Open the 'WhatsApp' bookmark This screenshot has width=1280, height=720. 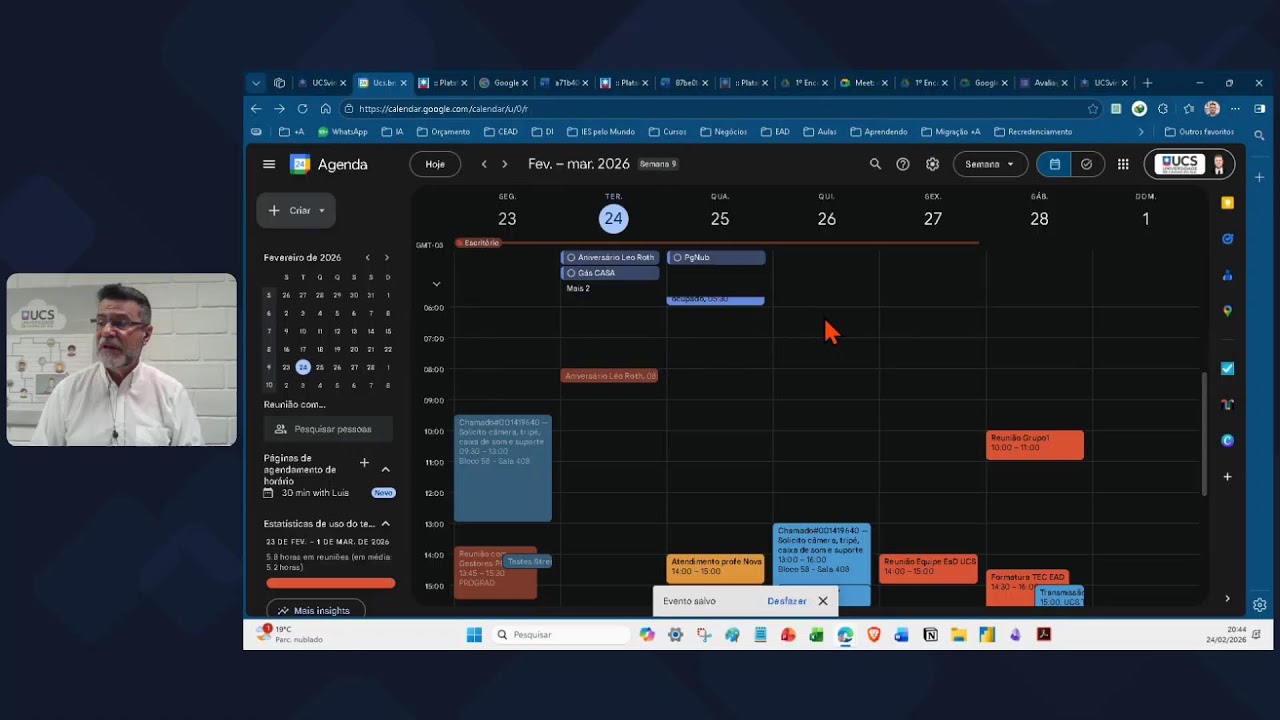coord(343,132)
